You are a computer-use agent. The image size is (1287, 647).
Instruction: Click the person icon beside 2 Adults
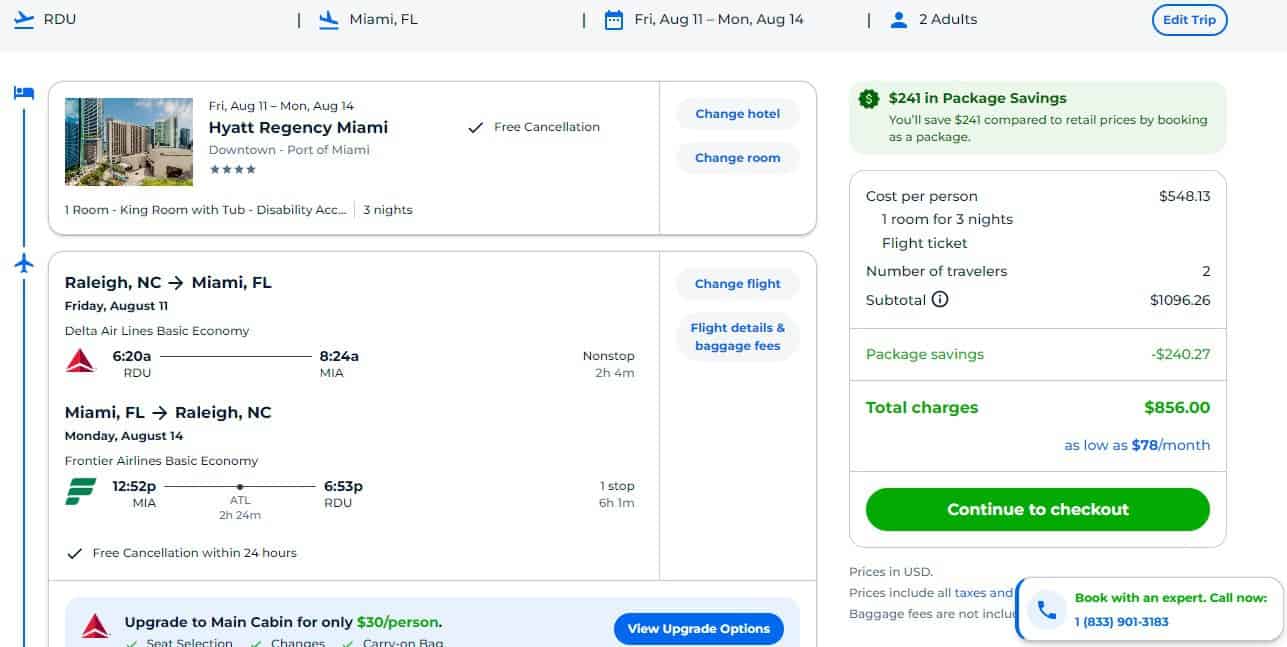click(899, 20)
